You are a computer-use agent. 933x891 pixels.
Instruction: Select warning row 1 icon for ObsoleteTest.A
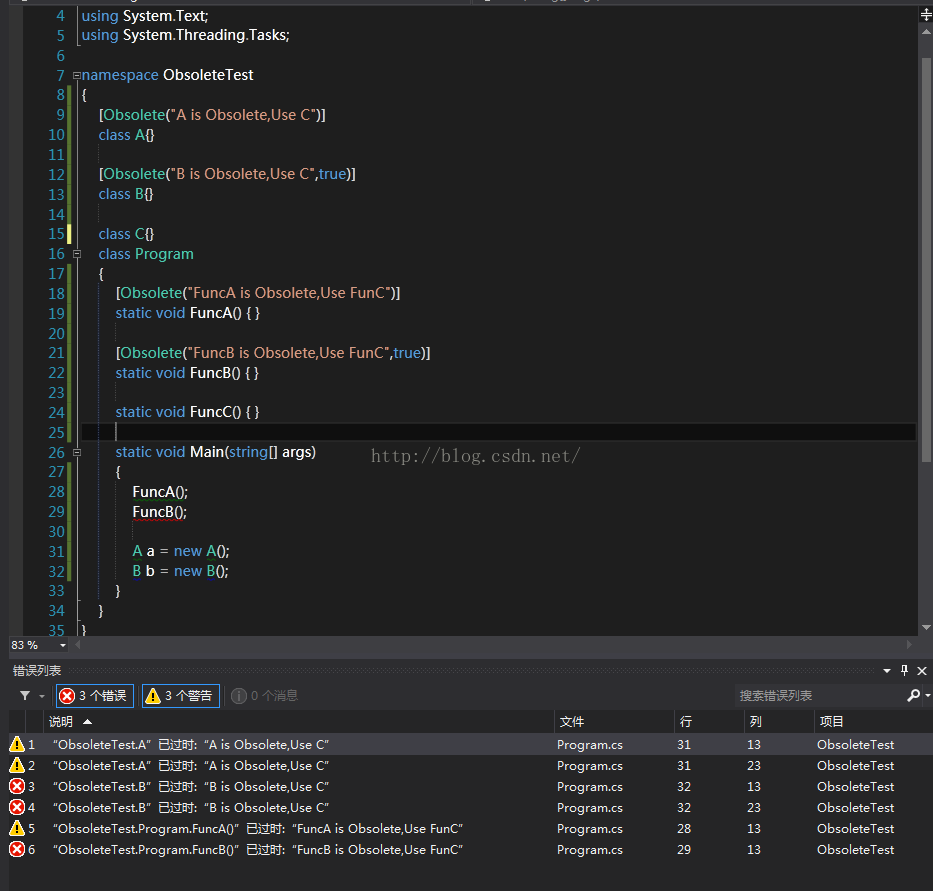pyautogui.click(x=17, y=744)
